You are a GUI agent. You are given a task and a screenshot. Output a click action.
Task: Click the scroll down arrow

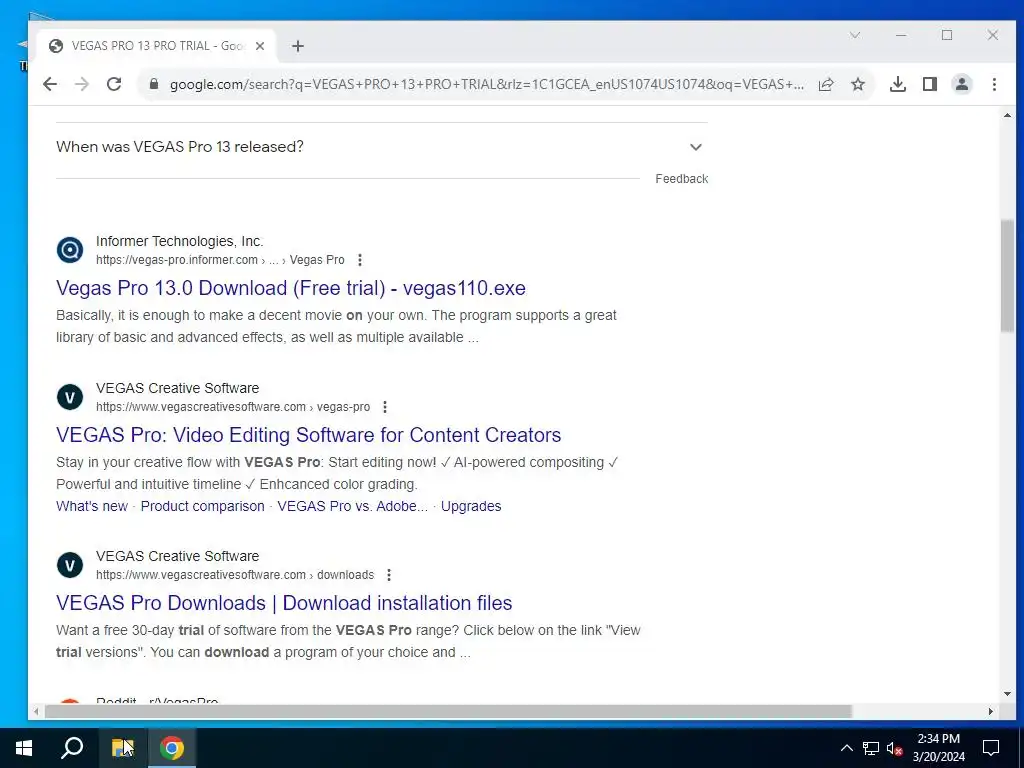(1007, 694)
